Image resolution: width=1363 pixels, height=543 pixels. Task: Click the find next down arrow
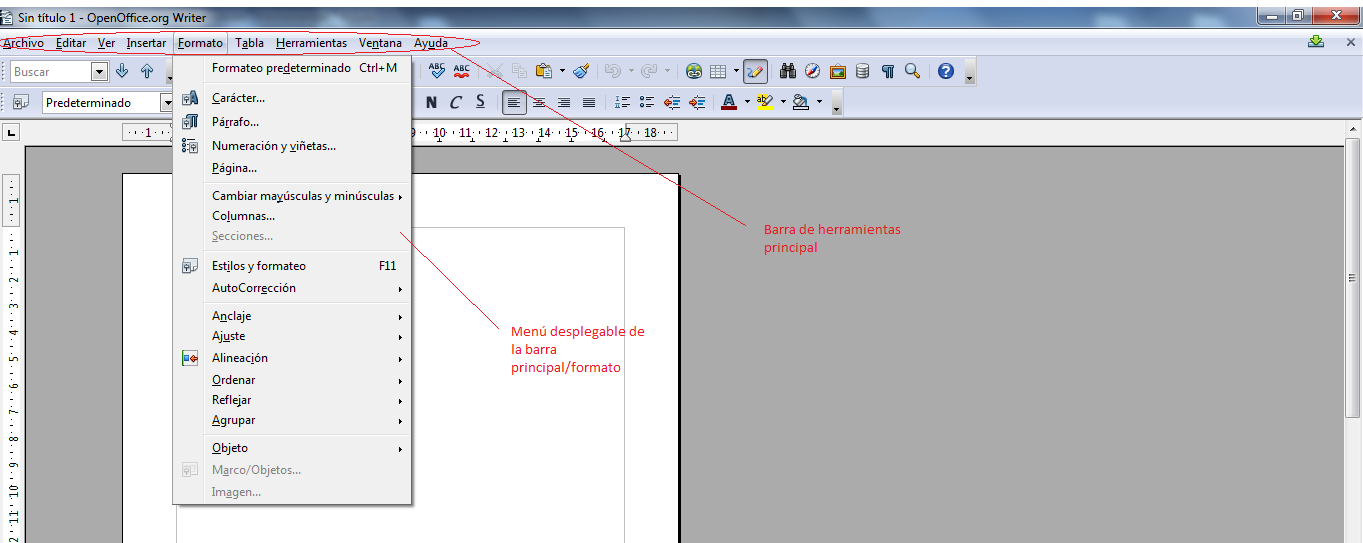coord(122,71)
